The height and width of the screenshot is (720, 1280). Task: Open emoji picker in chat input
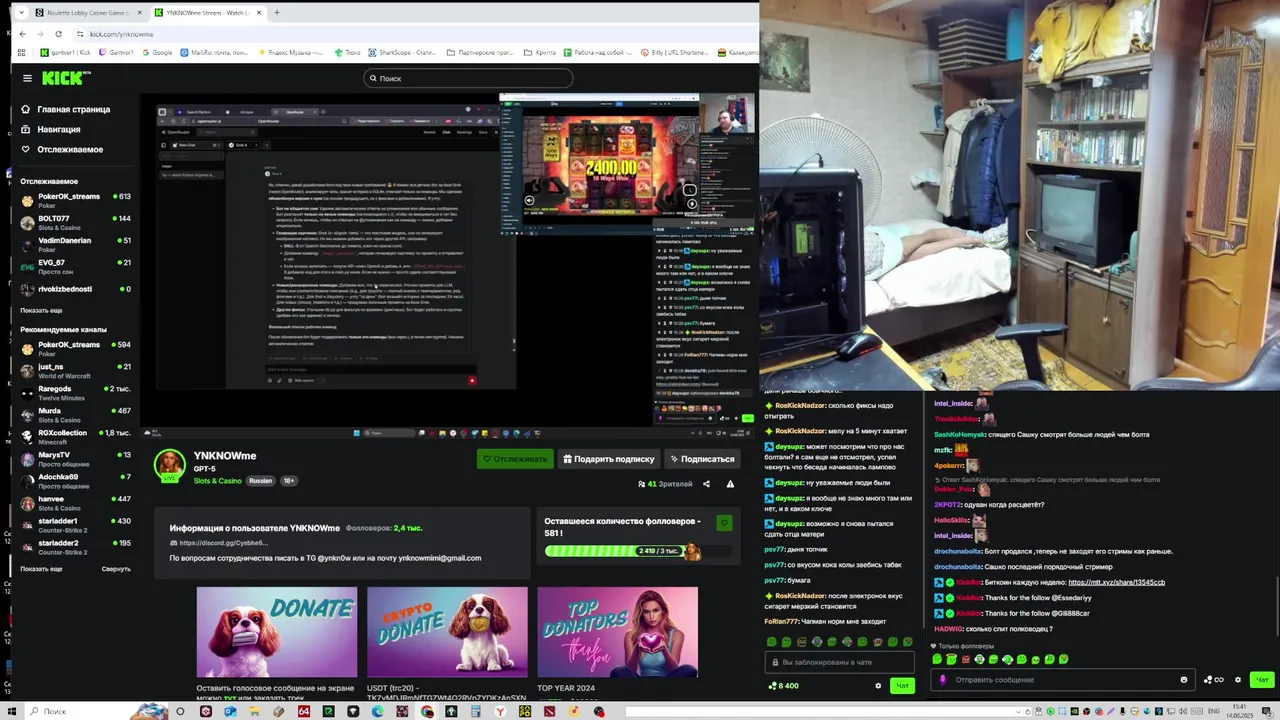tap(1184, 680)
